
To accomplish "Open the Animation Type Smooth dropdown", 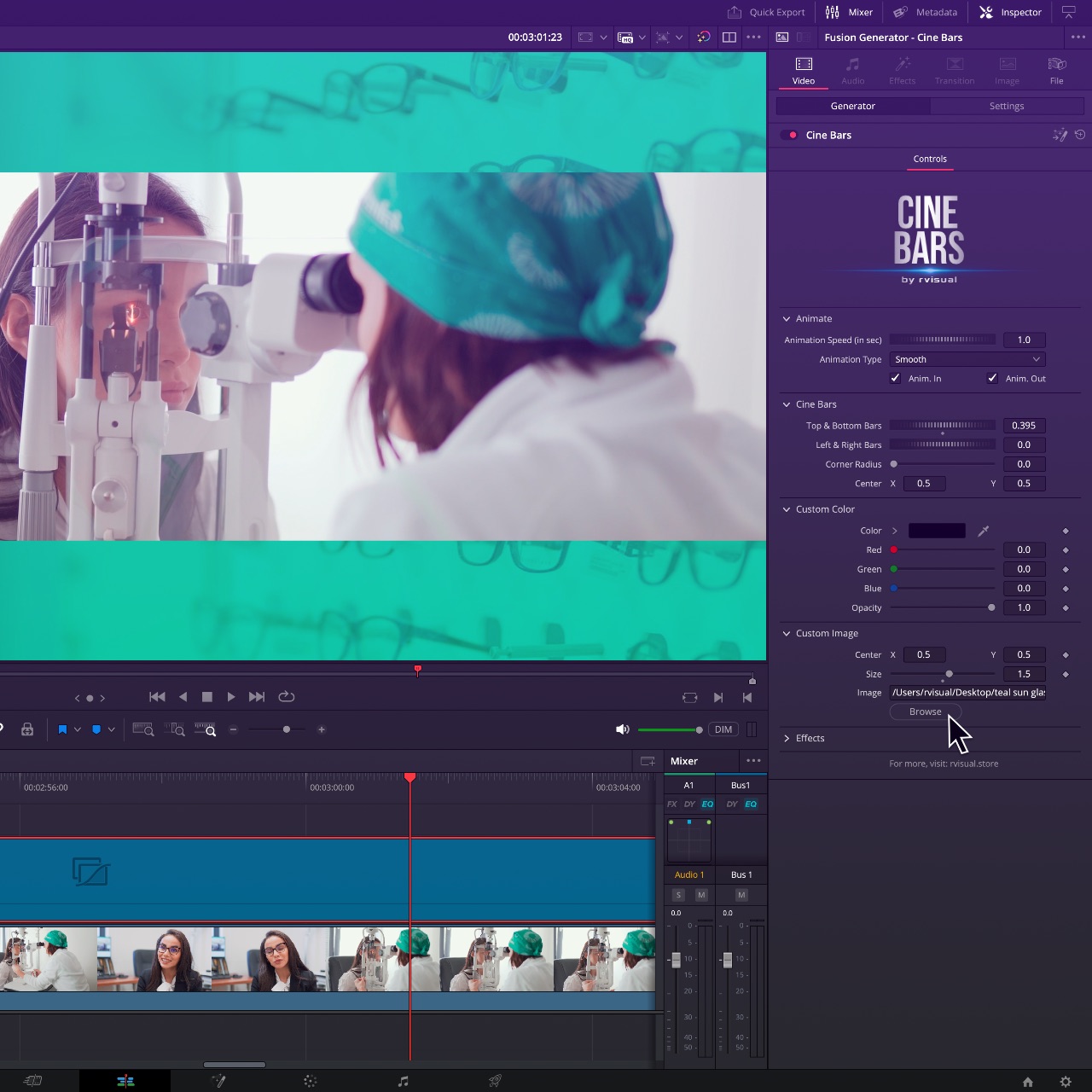I will click(967, 359).
